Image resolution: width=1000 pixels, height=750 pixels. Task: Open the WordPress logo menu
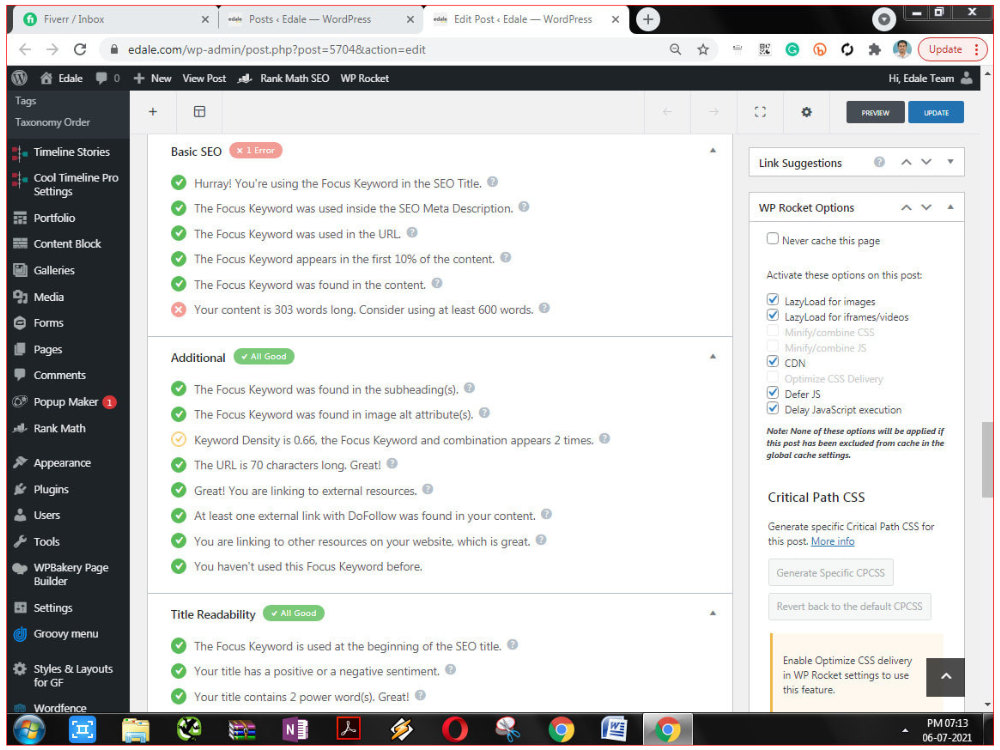(20, 78)
